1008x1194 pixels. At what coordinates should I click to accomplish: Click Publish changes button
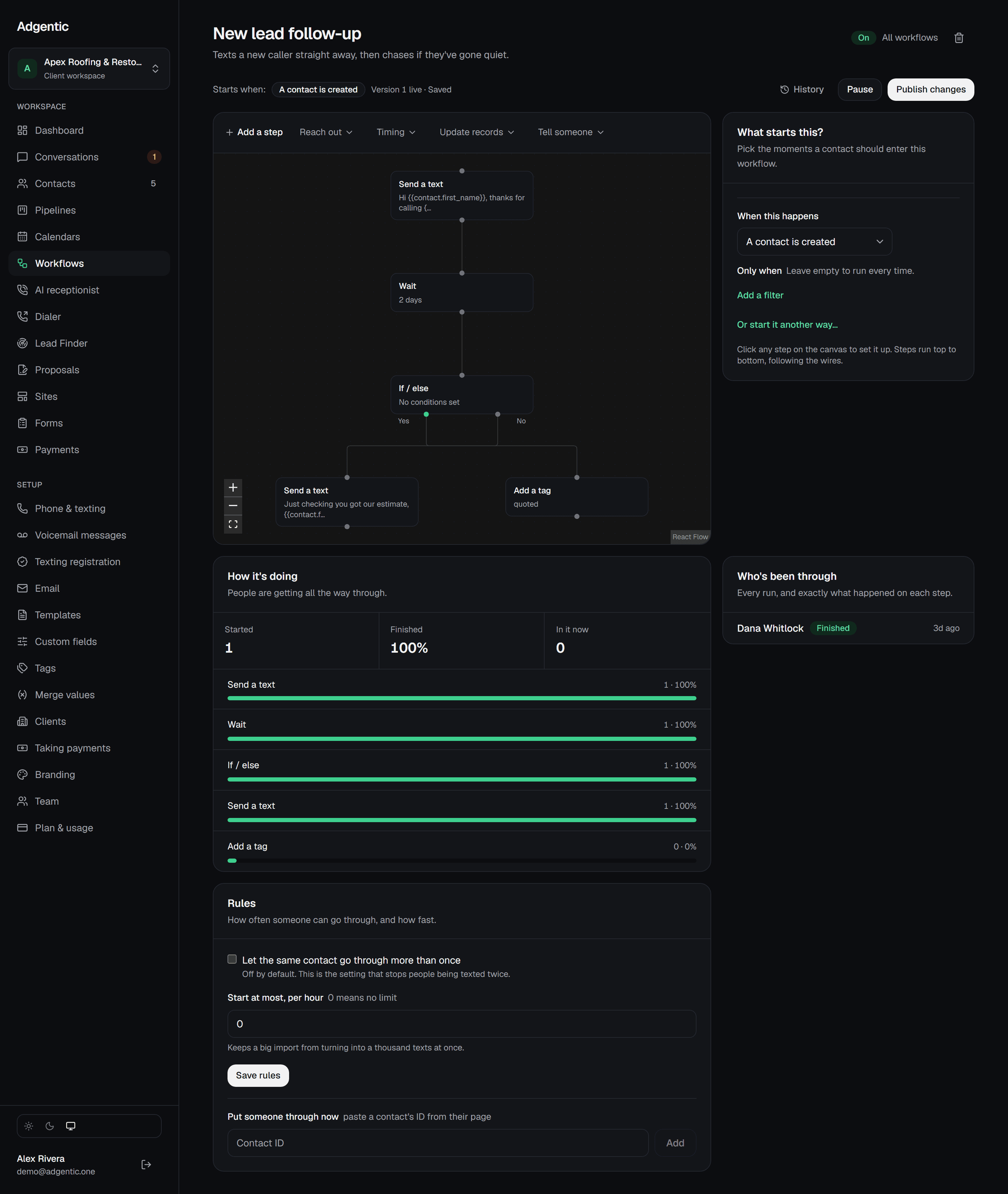[x=930, y=90]
